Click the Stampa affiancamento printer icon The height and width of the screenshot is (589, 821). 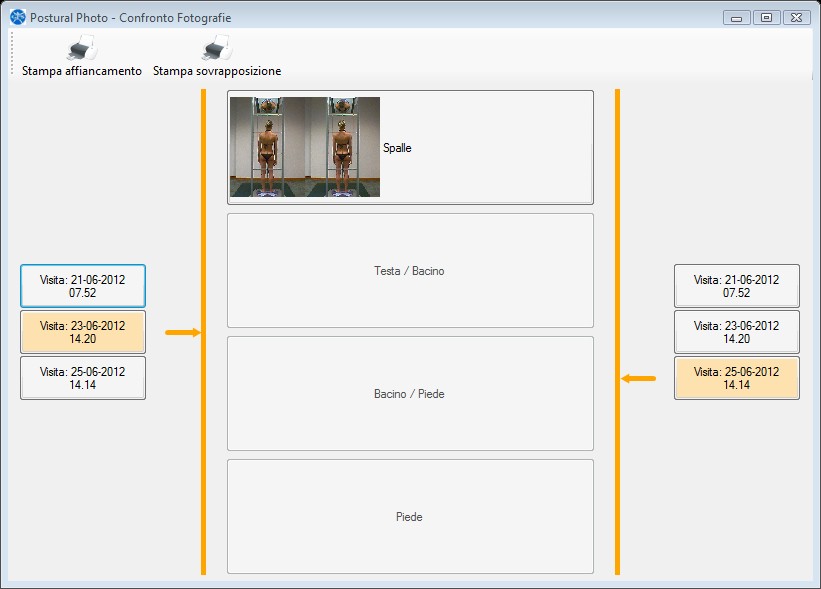[82, 48]
